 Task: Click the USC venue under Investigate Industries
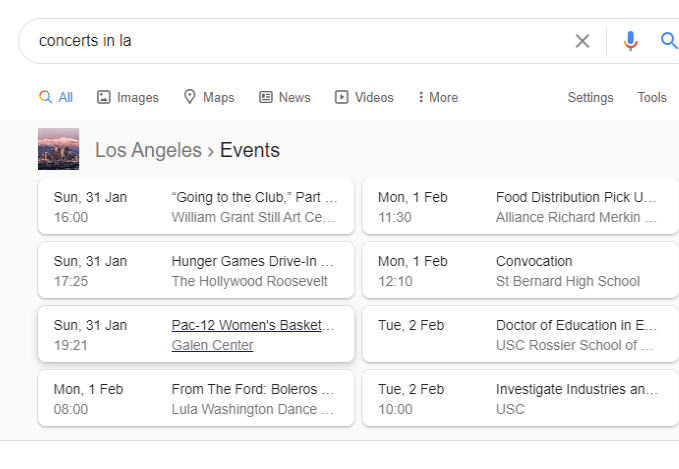[510, 409]
